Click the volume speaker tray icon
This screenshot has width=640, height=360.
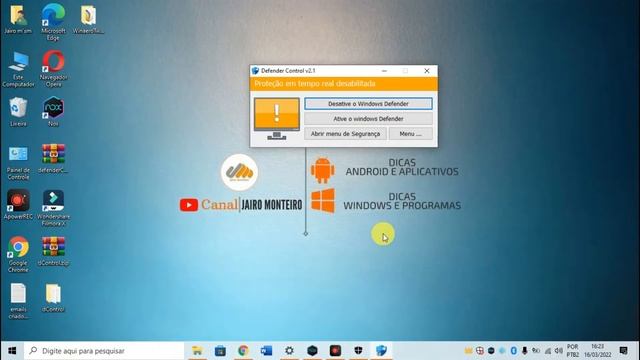tap(558, 351)
